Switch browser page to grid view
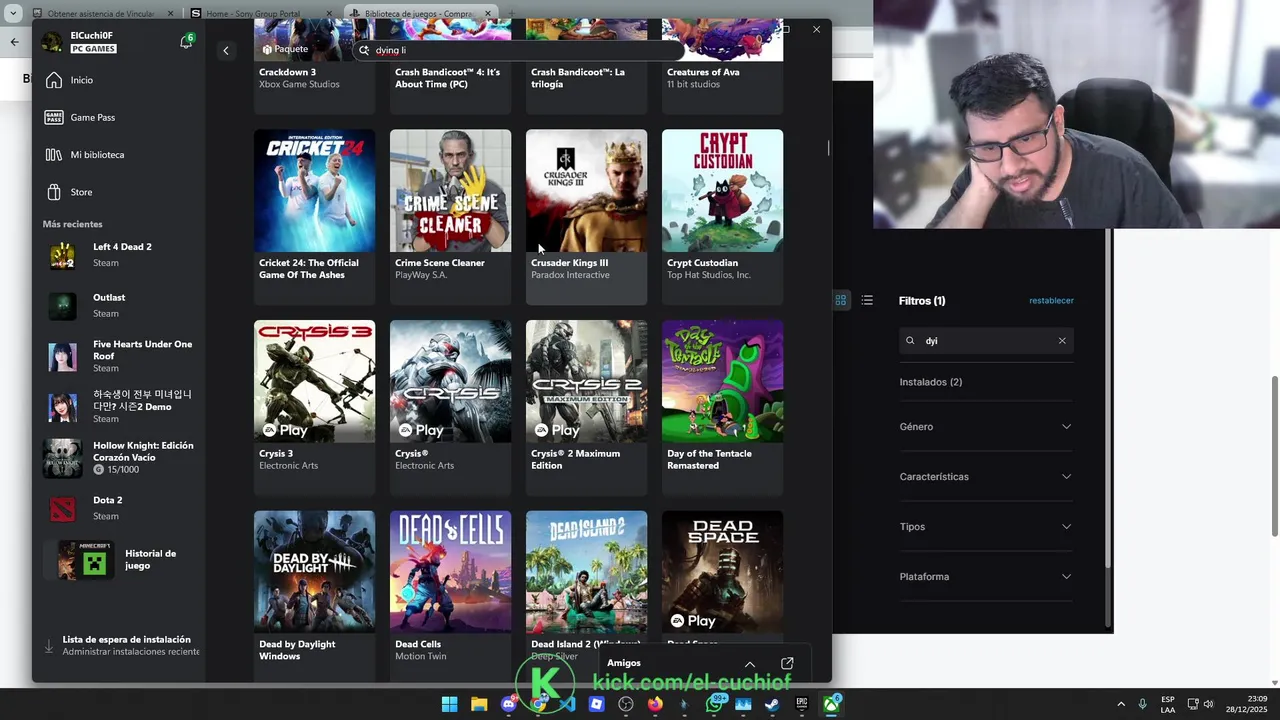The width and height of the screenshot is (1280, 720). click(x=841, y=300)
